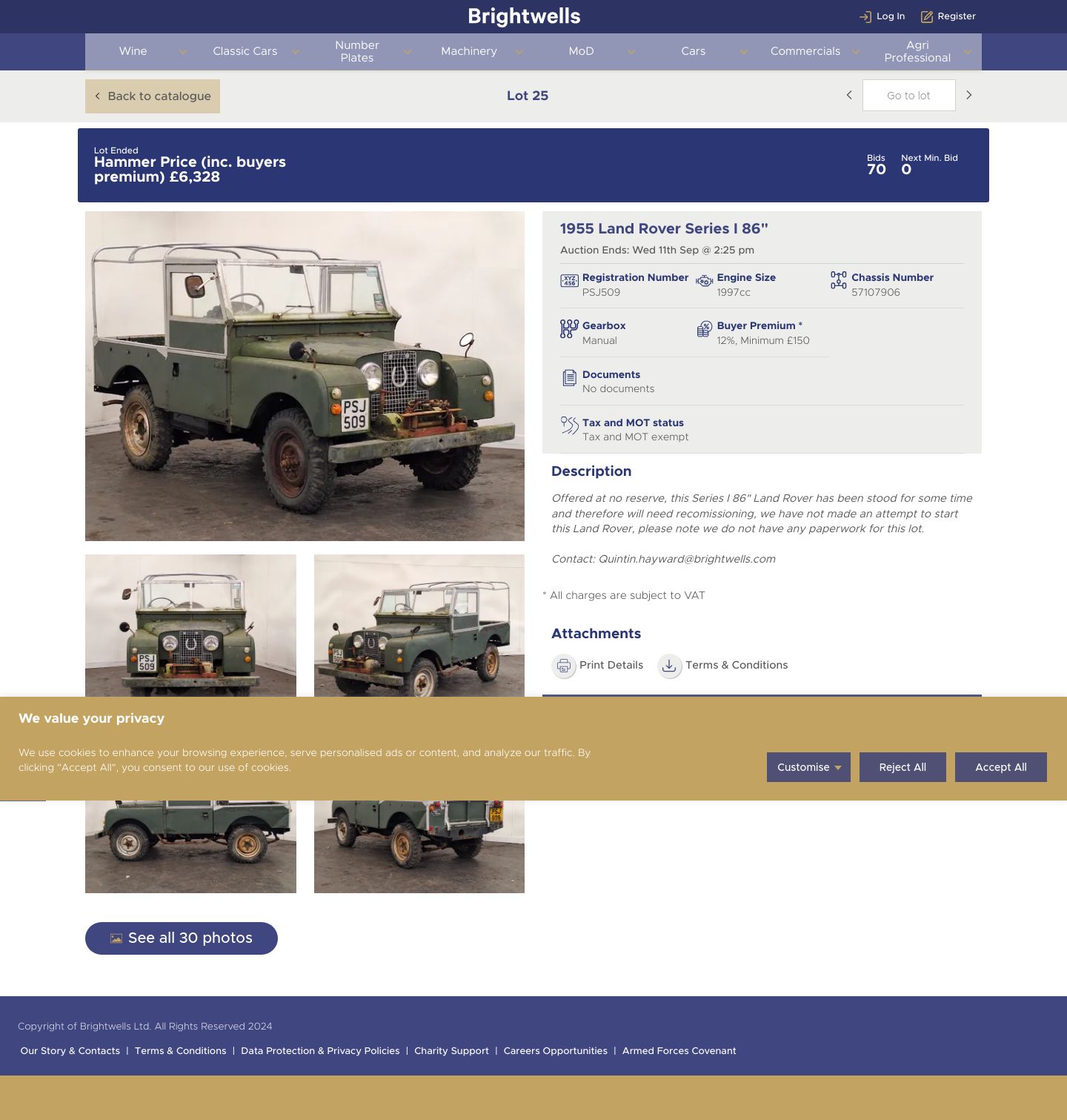Screen dimensions: 1067x1120
Task: Open the side-view Land Rover thumbnail
Action: click(190, 846)
